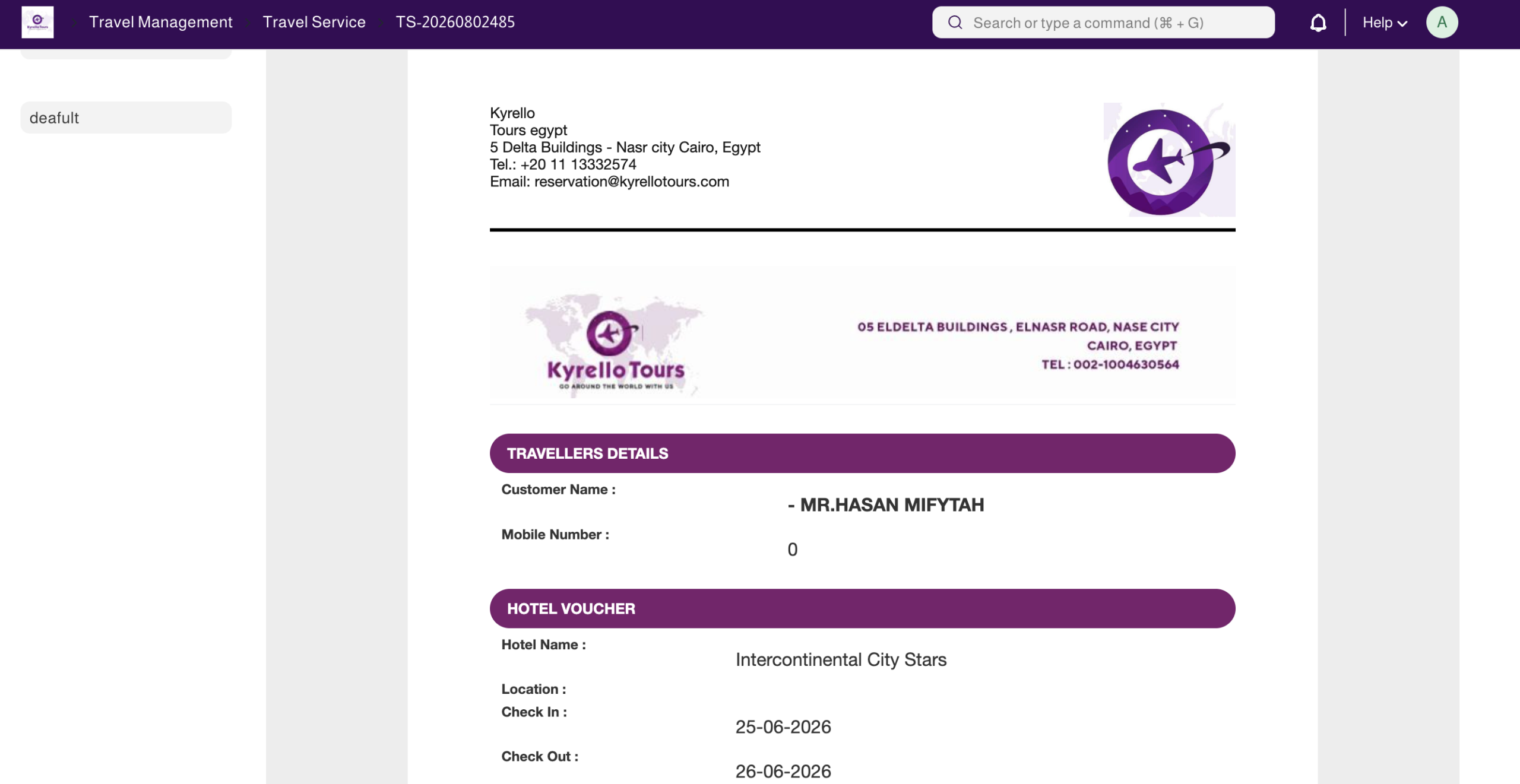Click the Customer Name label

click(558, 490)
